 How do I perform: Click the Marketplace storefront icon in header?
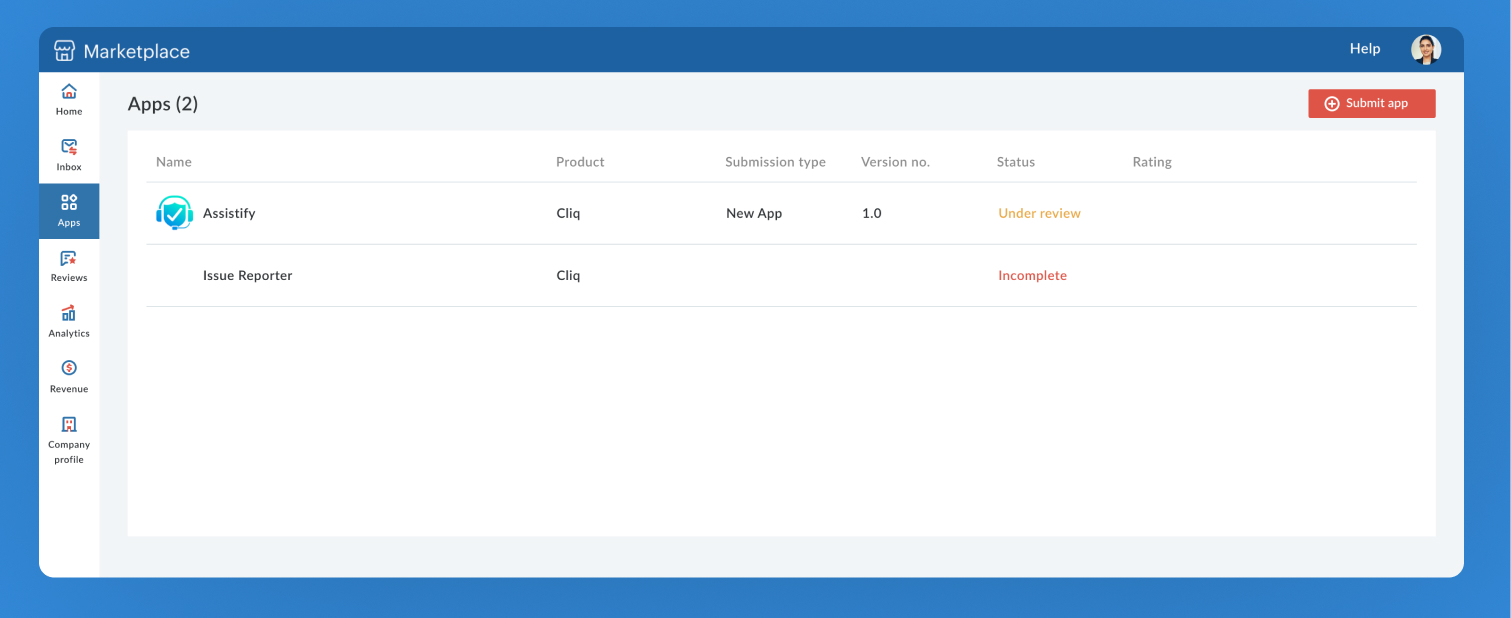[63, 48]
